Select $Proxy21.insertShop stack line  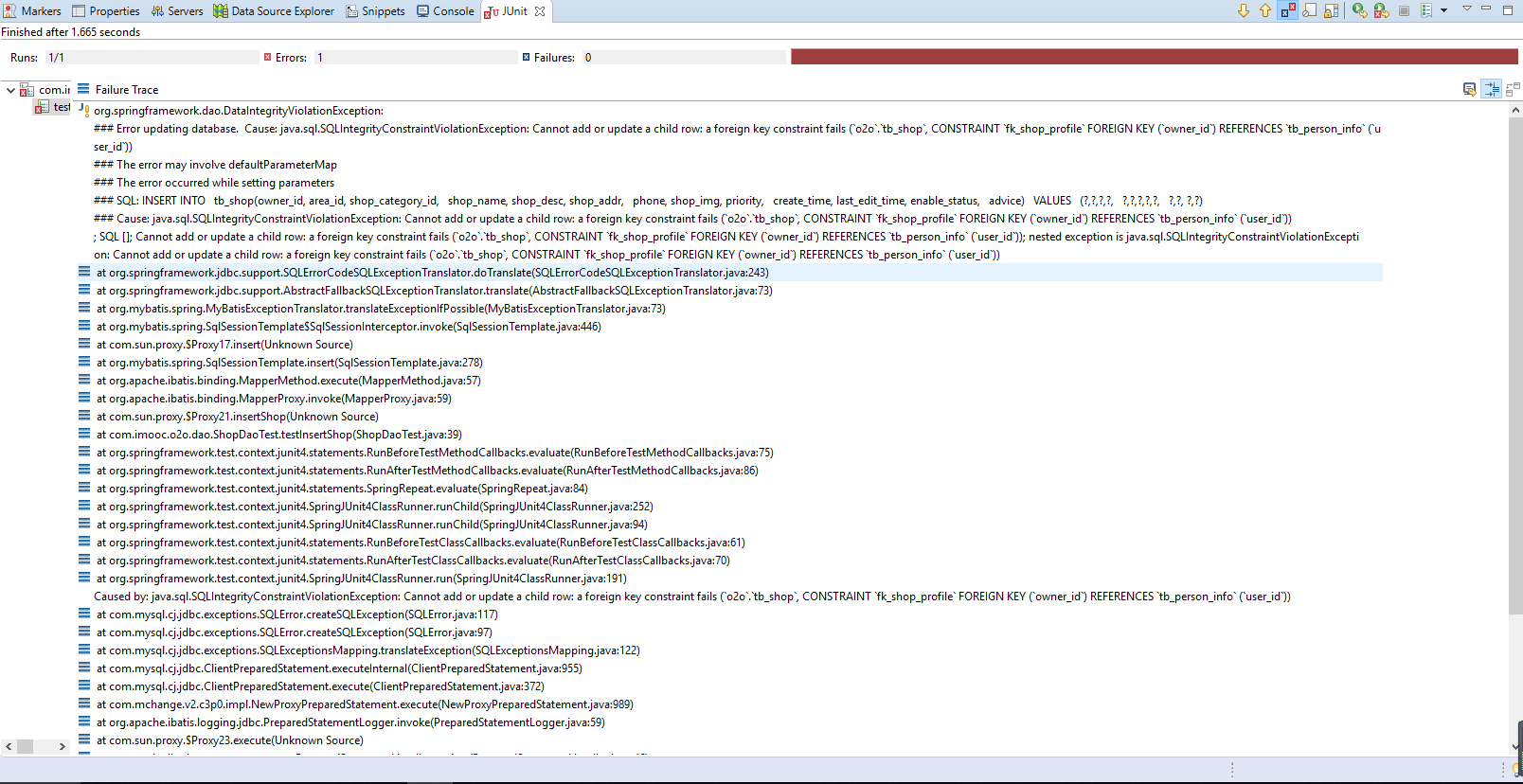pos(238,417)
